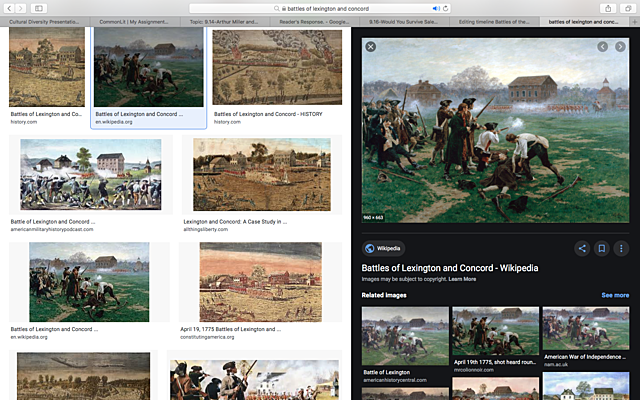
Task: Open the large previewed battle painting
Action: (495, 130)
